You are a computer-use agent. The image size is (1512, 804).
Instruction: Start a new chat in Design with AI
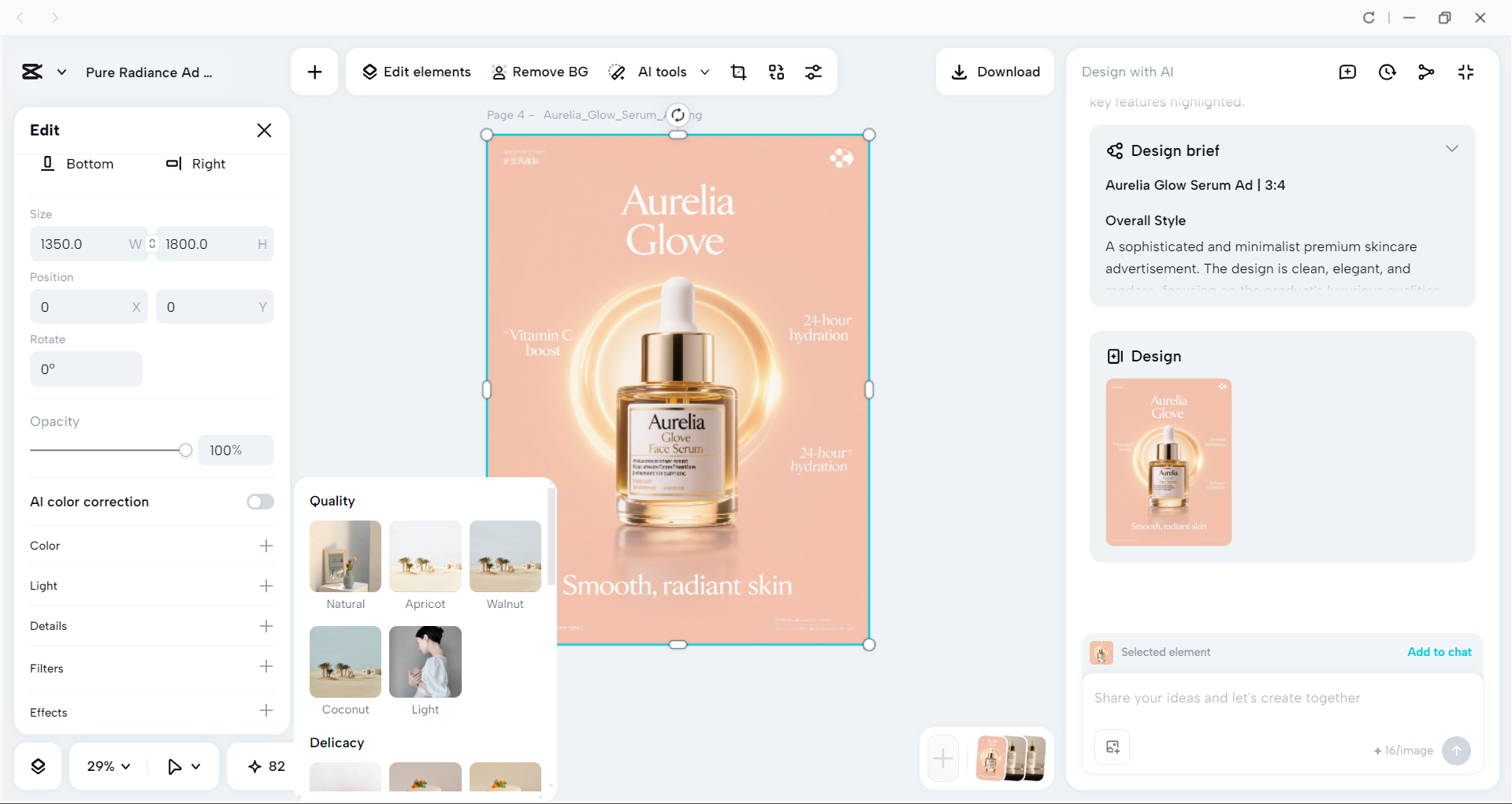[1347, 72]
